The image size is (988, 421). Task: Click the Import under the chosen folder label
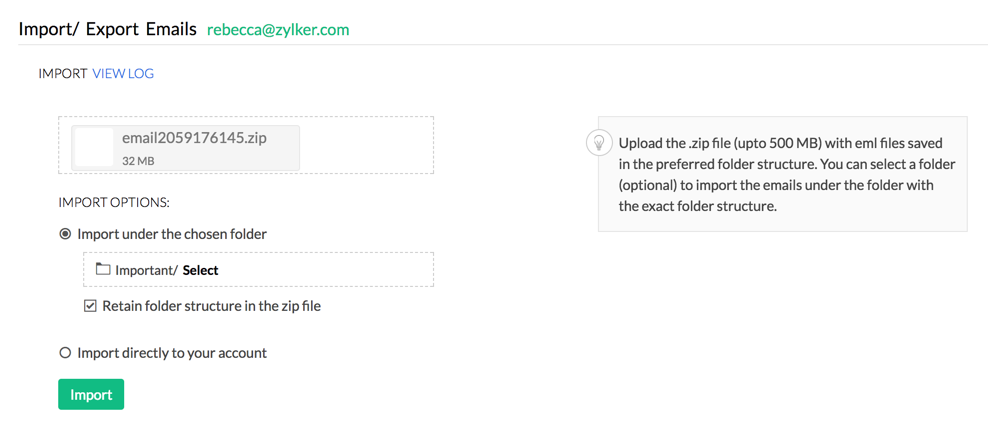(172, 234)
